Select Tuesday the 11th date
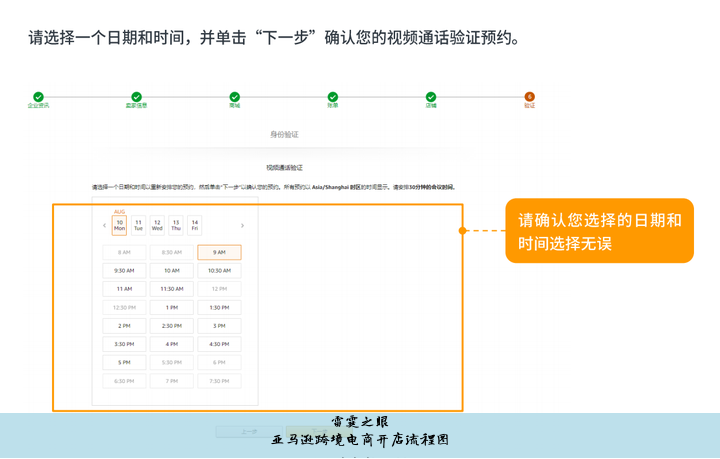 [x=138, y=225]
